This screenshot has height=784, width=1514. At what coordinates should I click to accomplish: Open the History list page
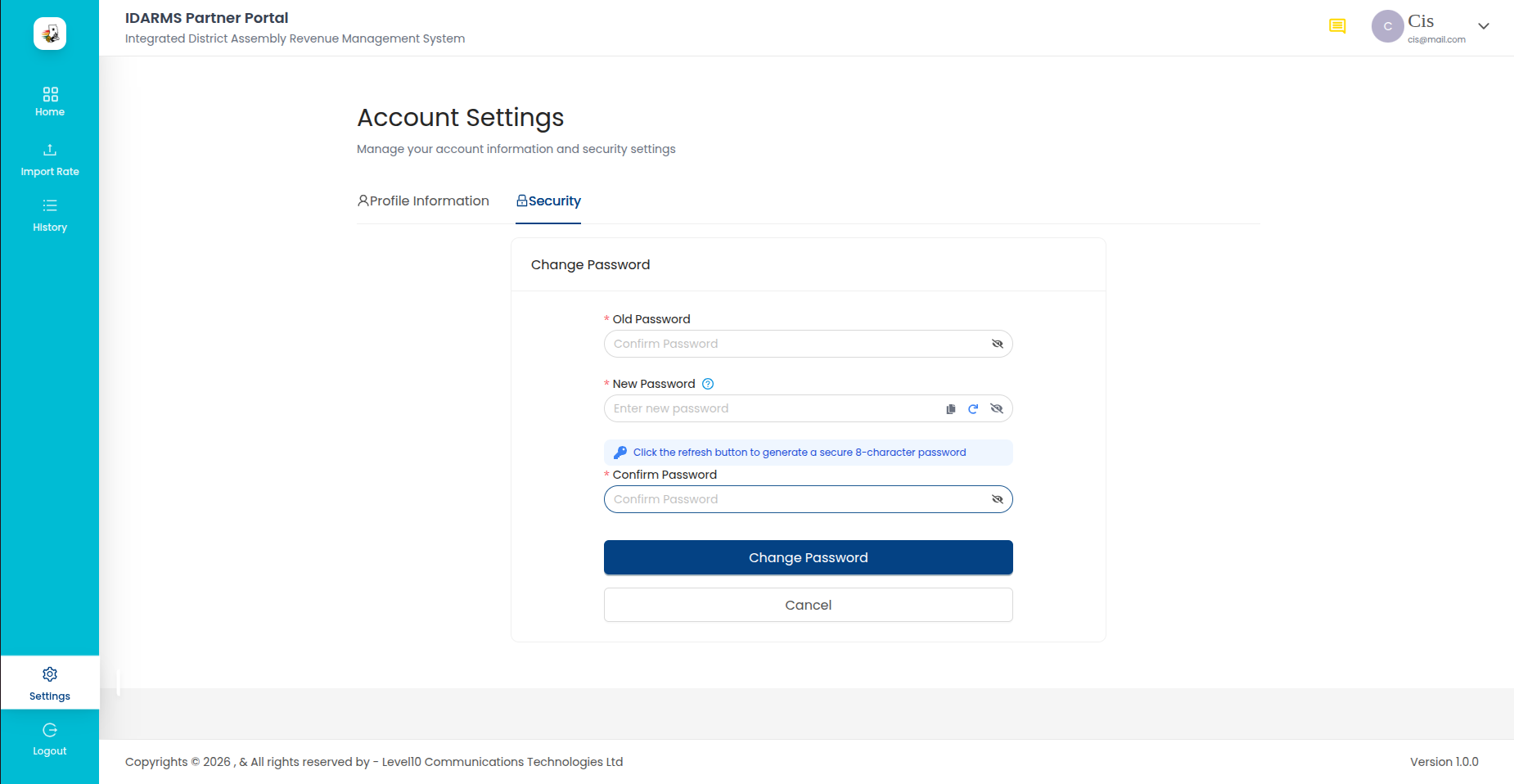point(50,215)
